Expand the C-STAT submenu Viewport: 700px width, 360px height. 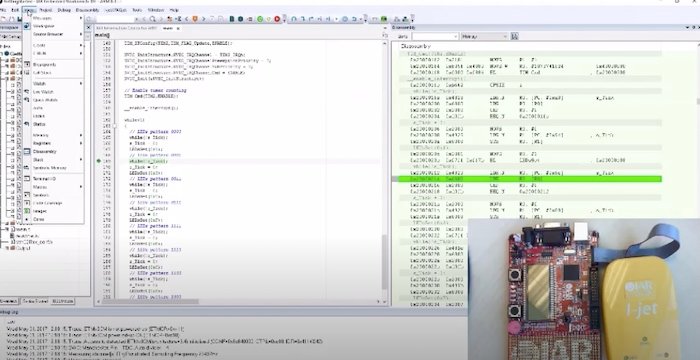point(53,45)
